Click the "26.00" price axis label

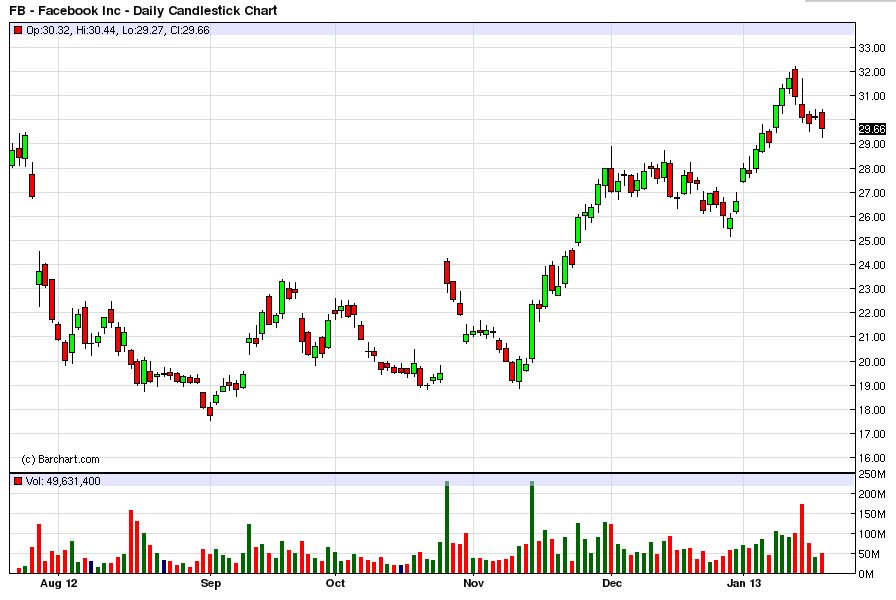[x=872, y=217]
